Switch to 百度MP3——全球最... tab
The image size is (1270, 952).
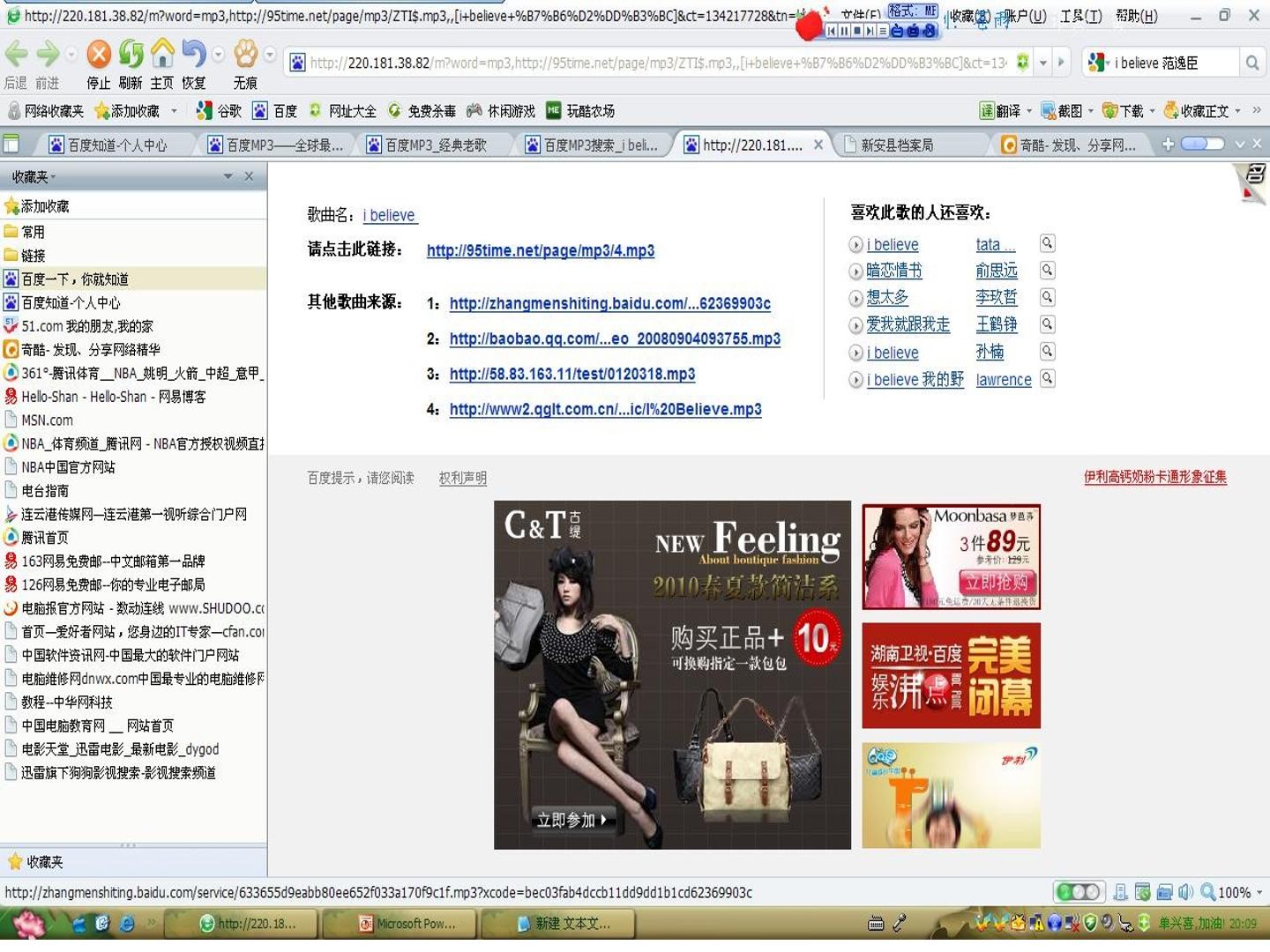pos(275,145)
